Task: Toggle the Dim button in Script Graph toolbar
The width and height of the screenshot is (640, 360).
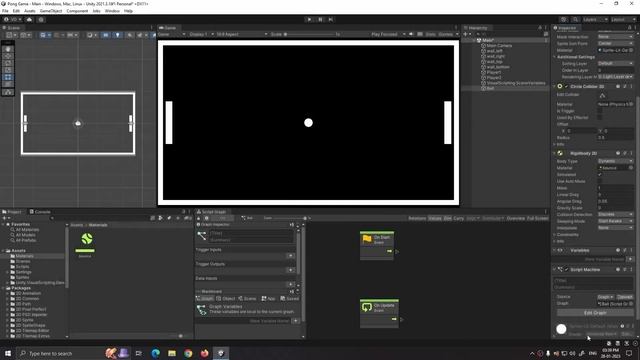Action: (x=447, y=218)
